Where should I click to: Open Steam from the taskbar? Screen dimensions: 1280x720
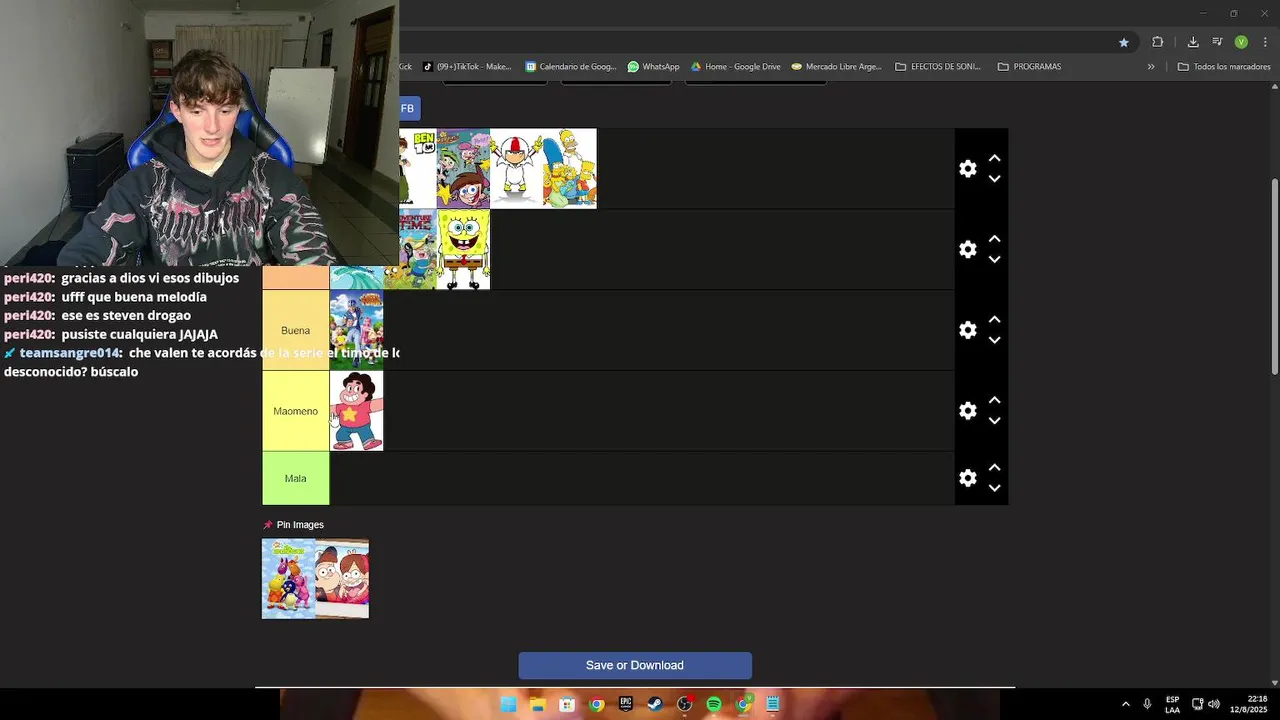(655, 704)
